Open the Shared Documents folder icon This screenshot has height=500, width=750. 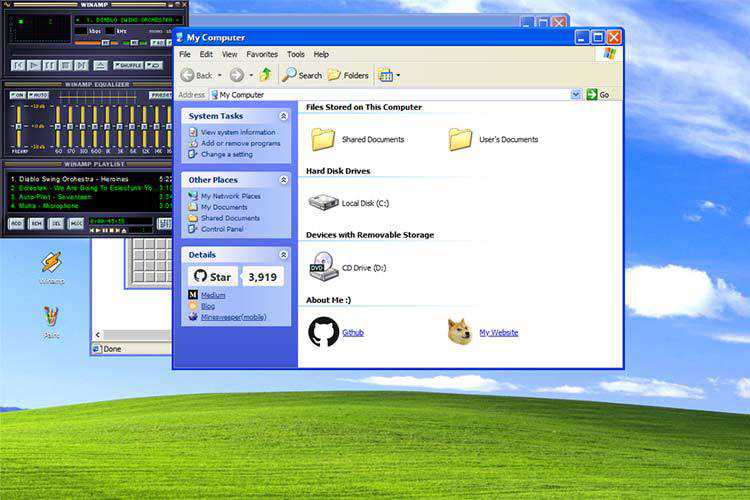(x=323, y=139)
